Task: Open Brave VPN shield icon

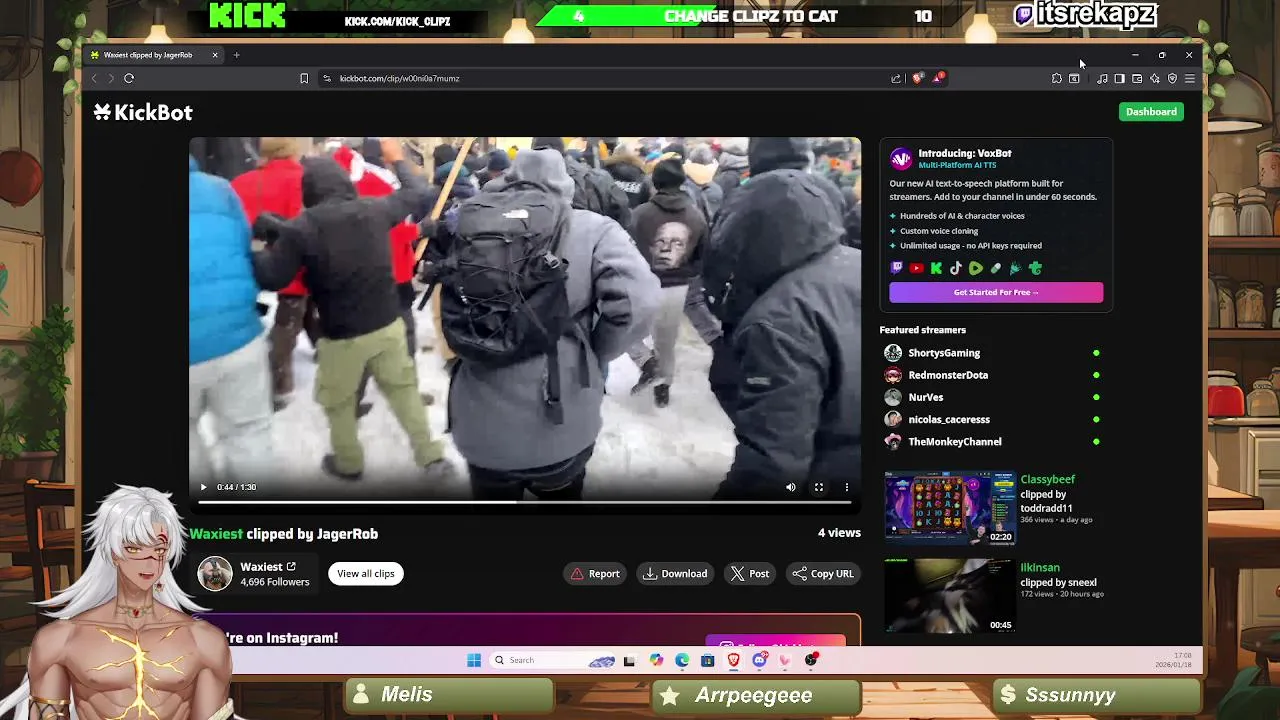Action: (x=1173, y=78)
